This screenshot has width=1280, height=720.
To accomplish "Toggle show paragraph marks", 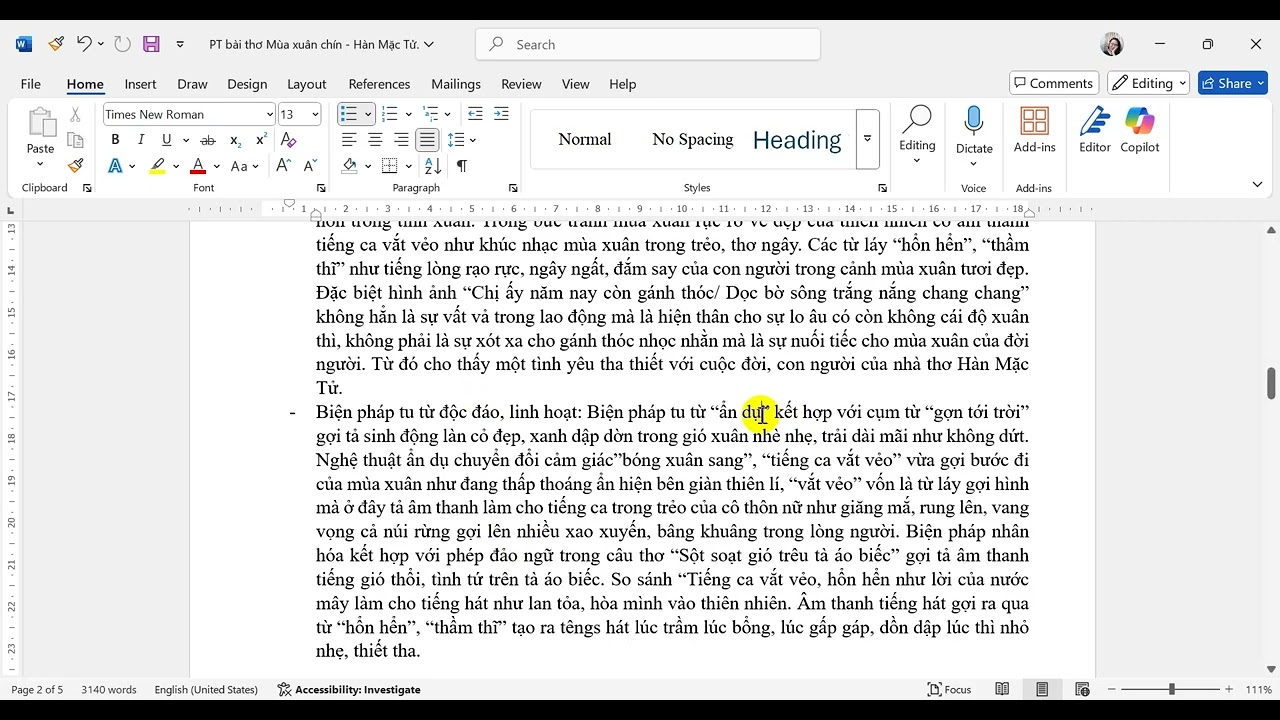I will [x=461, y=166].
